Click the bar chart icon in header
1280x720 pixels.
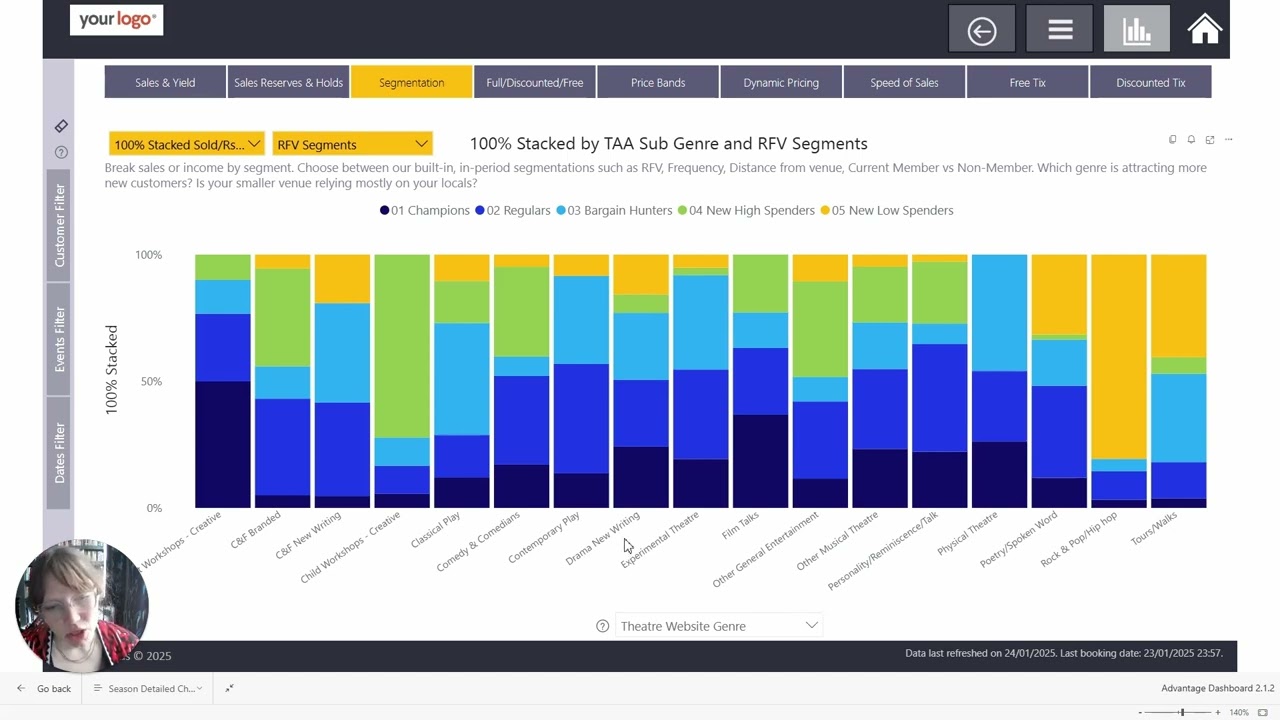[1137, 30]
